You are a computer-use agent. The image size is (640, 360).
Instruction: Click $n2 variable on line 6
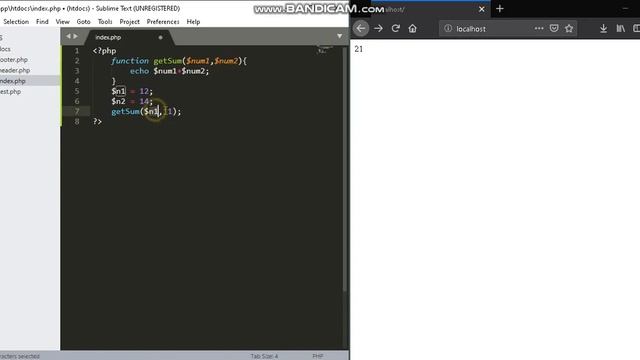click(x=118, y=101)
